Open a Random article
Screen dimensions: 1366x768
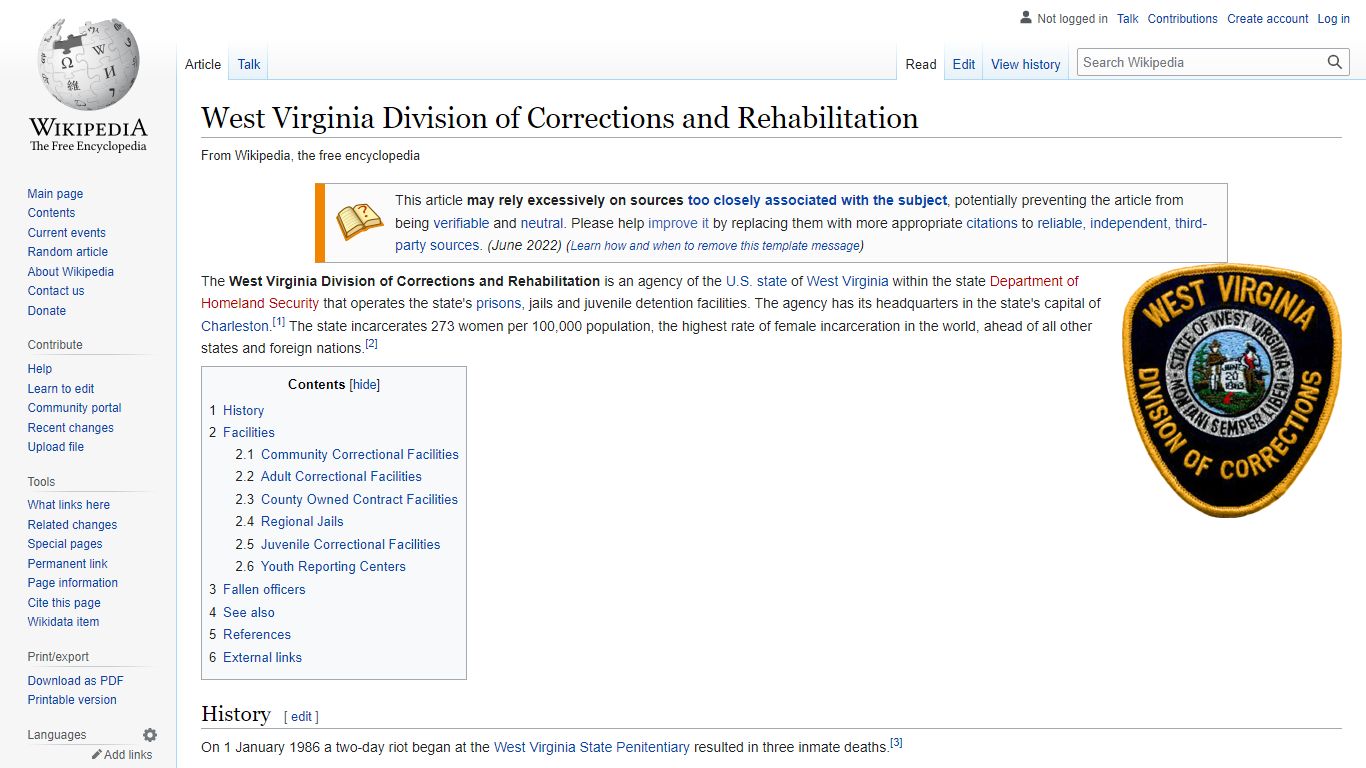67,252
